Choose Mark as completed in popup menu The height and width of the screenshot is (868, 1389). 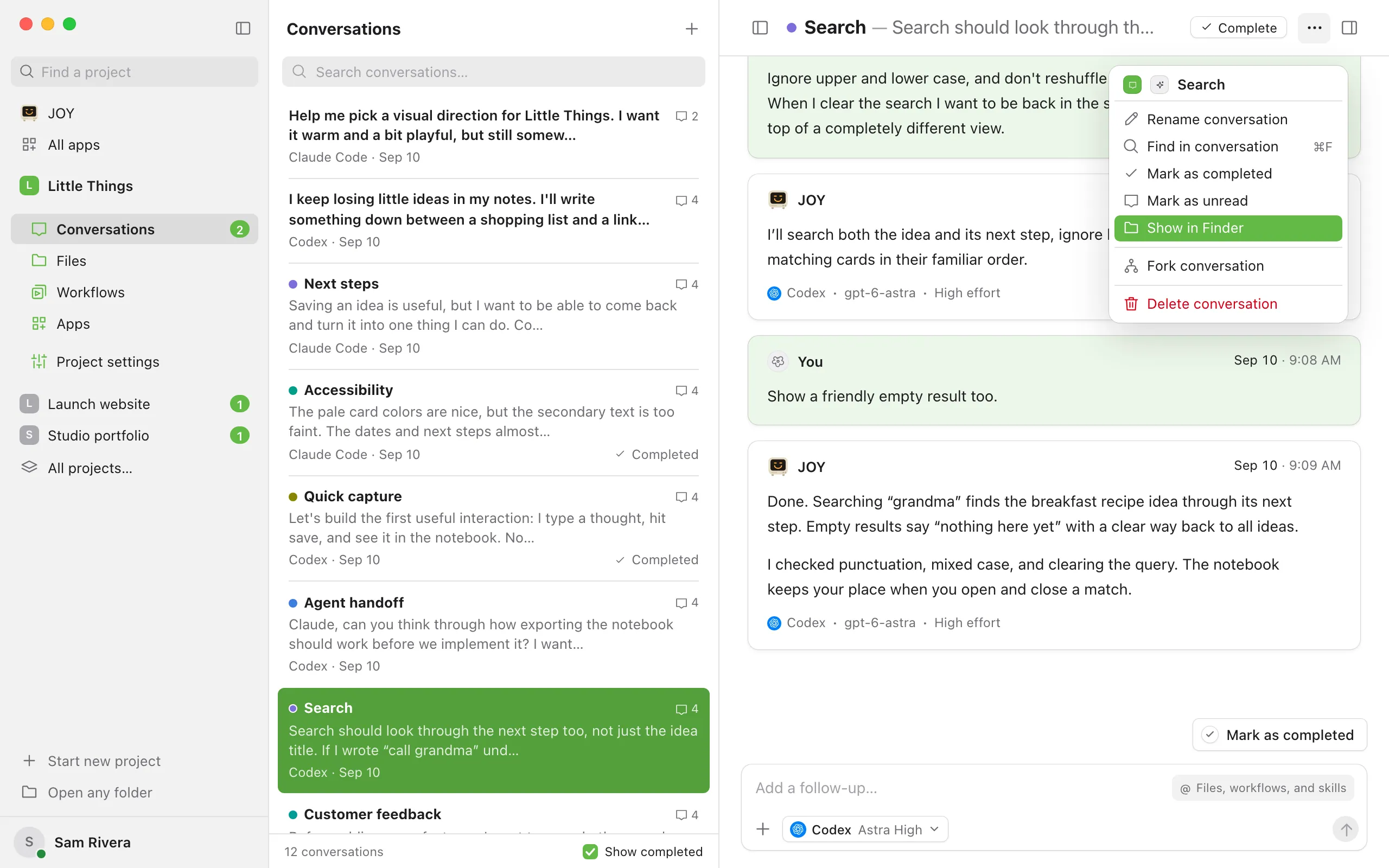tap(1228, 174)
